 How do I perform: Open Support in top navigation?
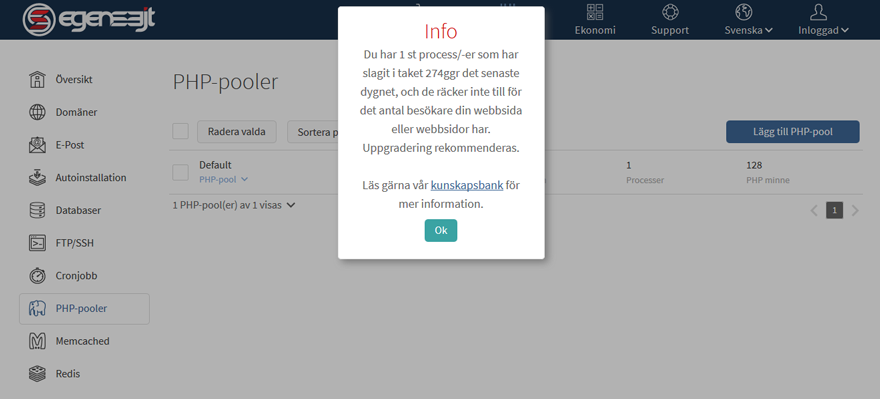pos(670,30)
